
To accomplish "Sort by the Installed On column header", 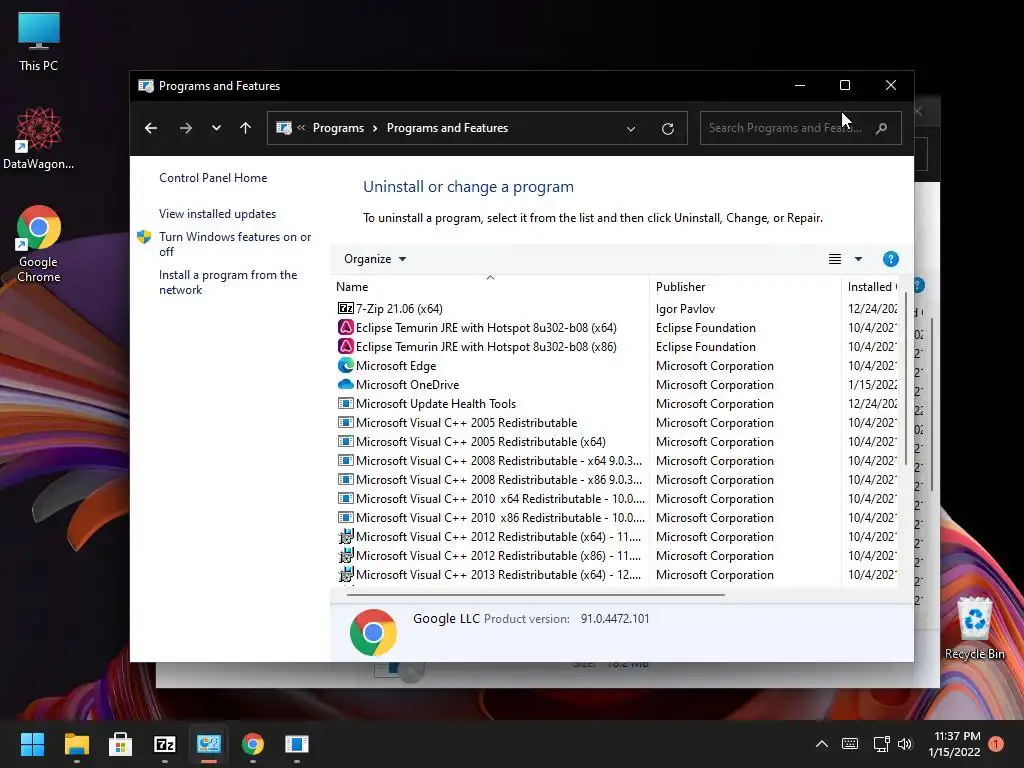I will pos(871,287).
